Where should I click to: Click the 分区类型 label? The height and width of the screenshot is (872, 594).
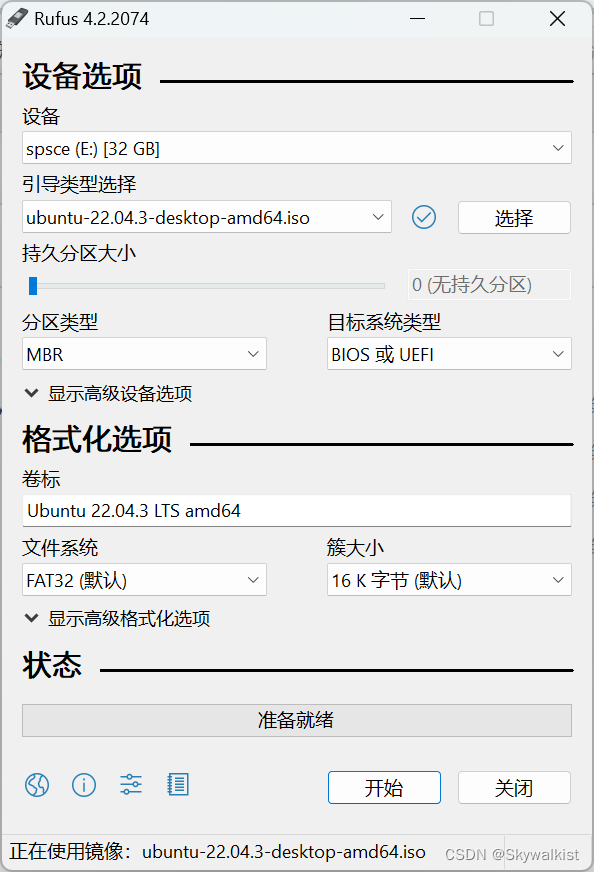coord(60,322)
